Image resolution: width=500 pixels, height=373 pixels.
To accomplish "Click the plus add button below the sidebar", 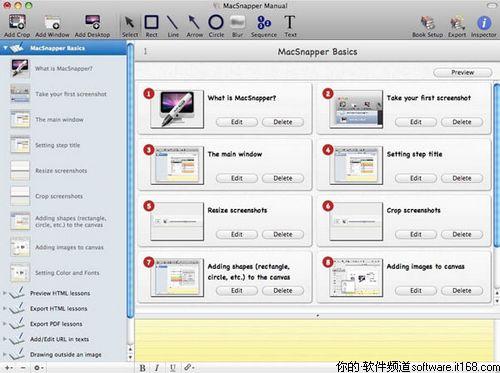I will pos(9,368).
